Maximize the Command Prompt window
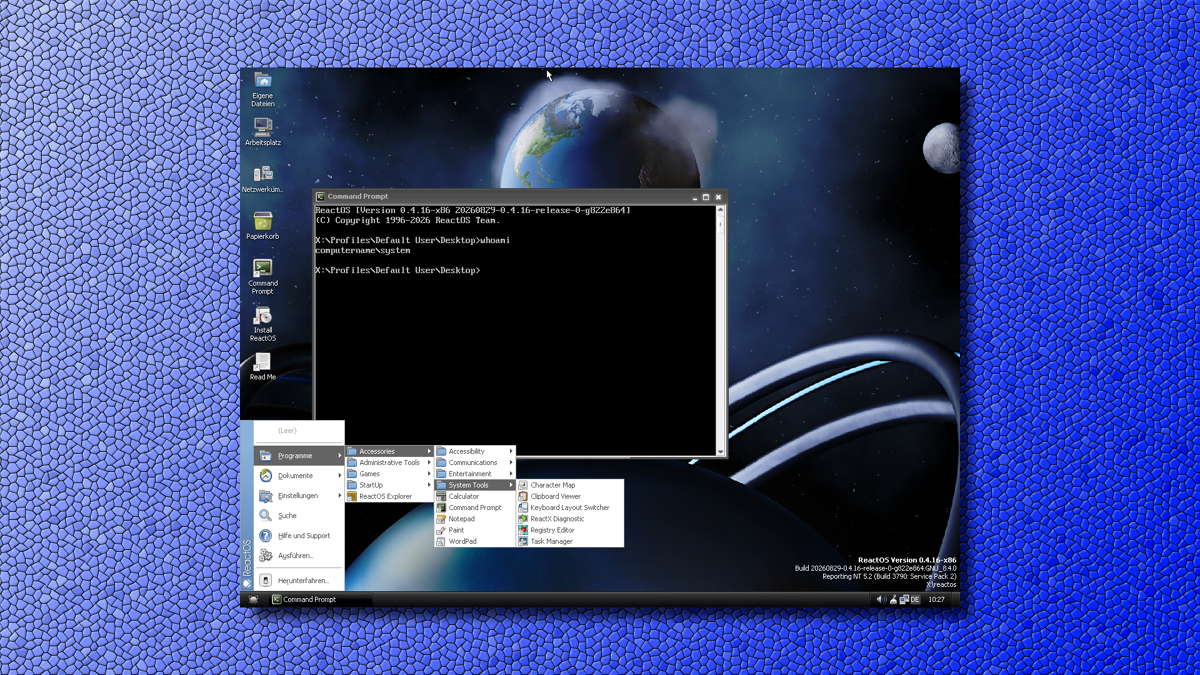Image resolution: width=1200 pixels, height=675 pixels. (706, 197)
